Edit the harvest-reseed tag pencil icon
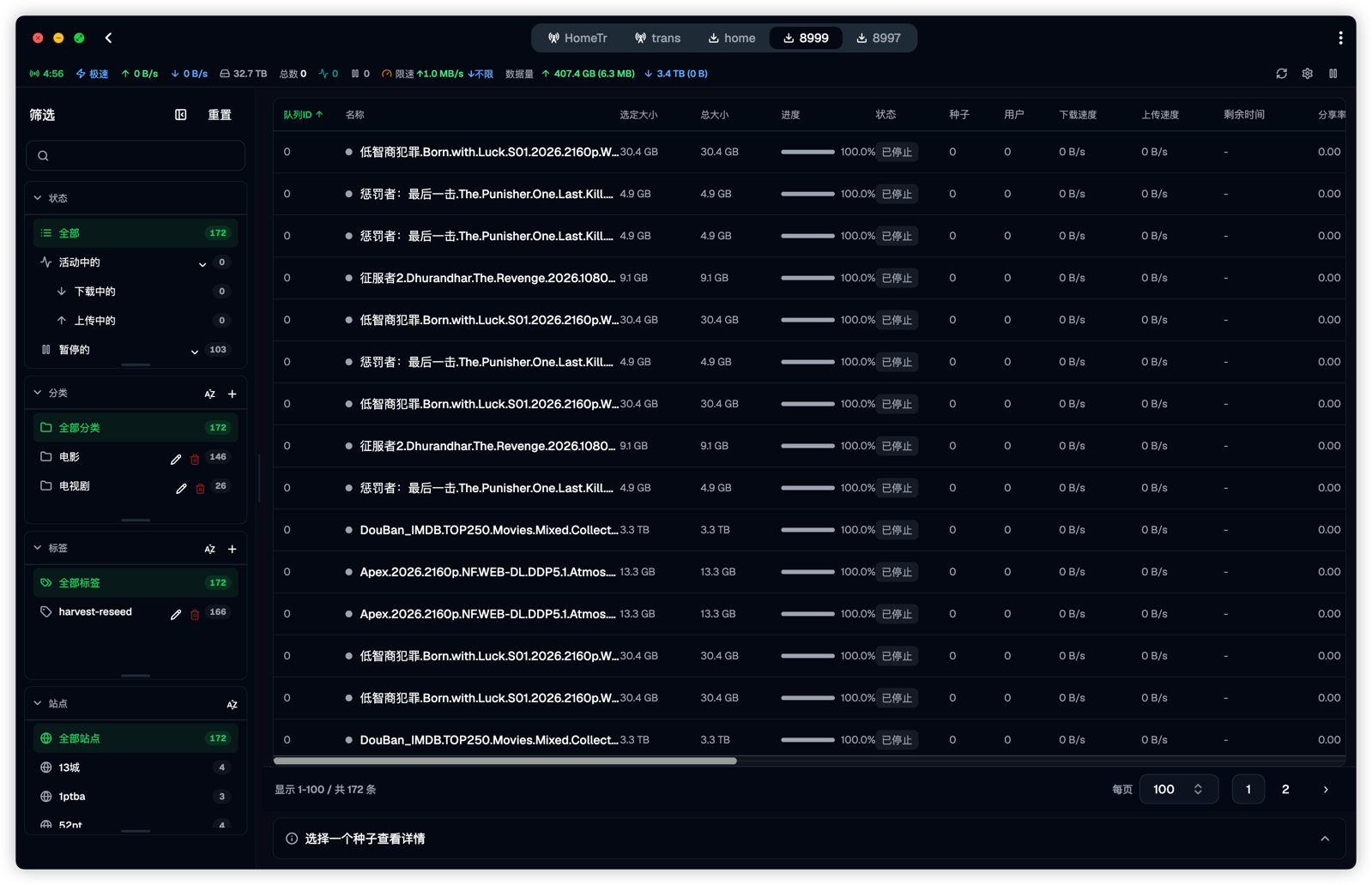1372x885 pixels. pos(176,614)
